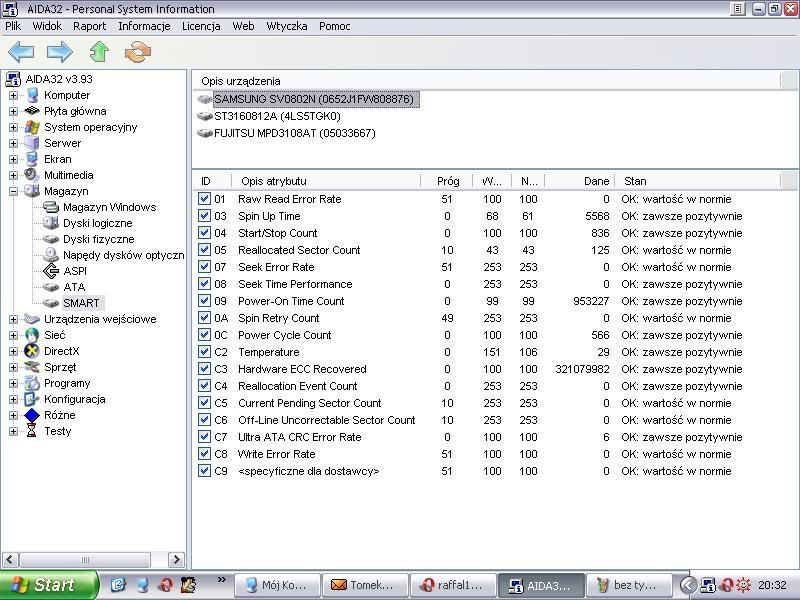
Task: Click the blue Back arrow toolbar icon
Action: 21,52
